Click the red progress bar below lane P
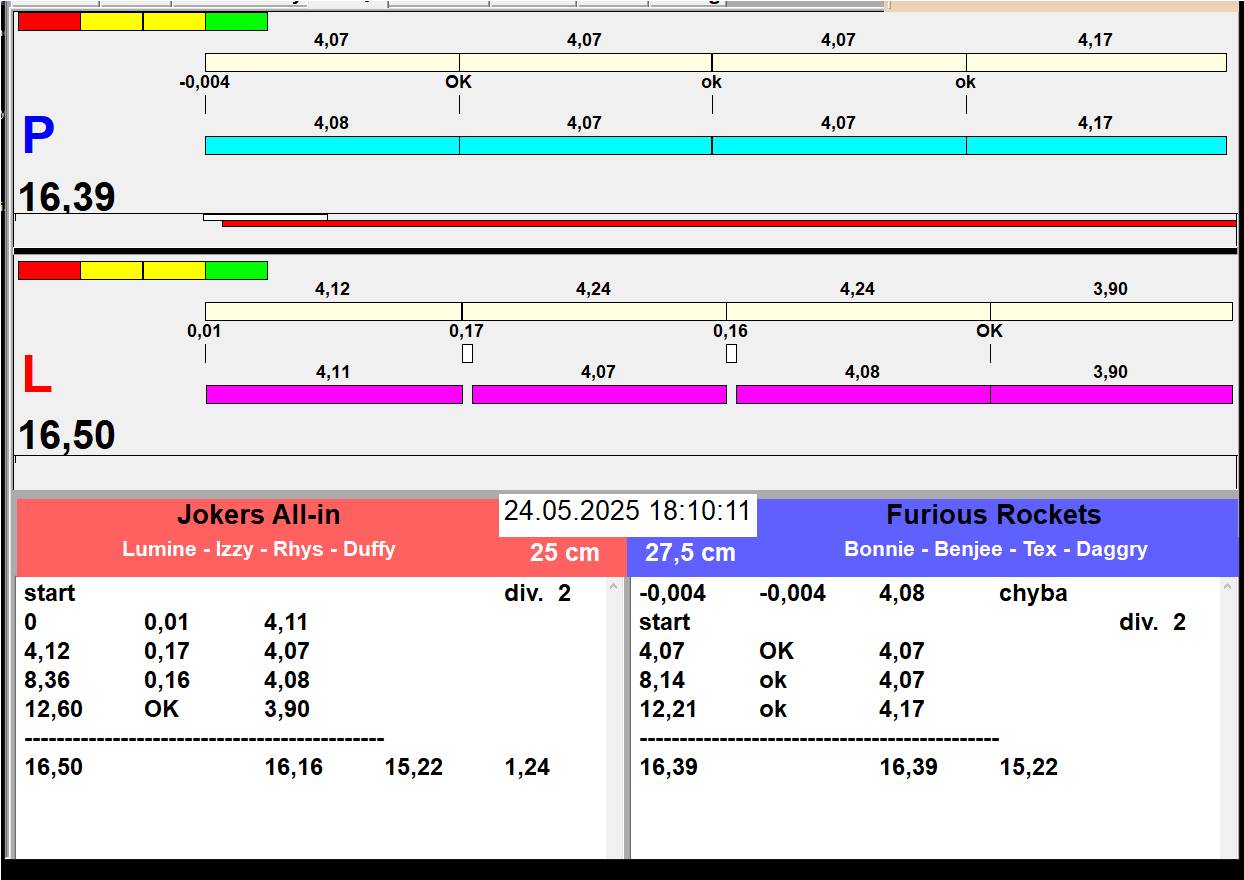This screenshot has height=880, width=1244. click(x=728, y=223)
